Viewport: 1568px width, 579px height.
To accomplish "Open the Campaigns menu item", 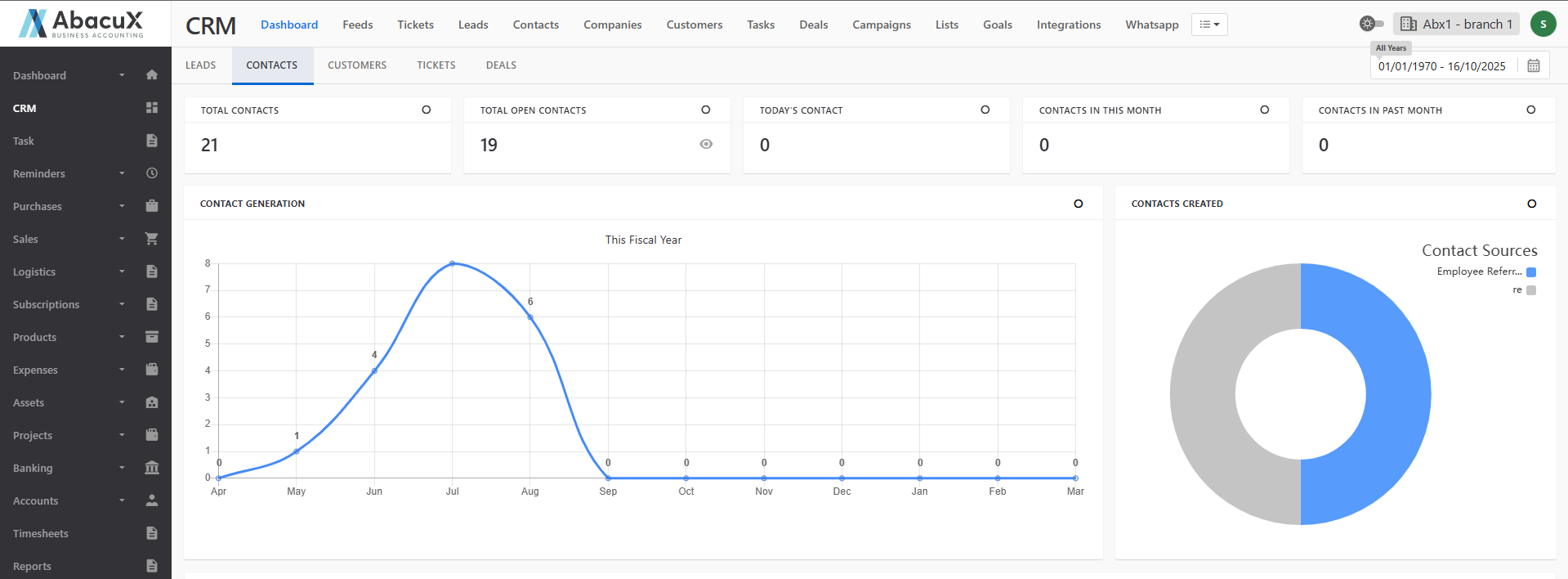I will [881, 25].
